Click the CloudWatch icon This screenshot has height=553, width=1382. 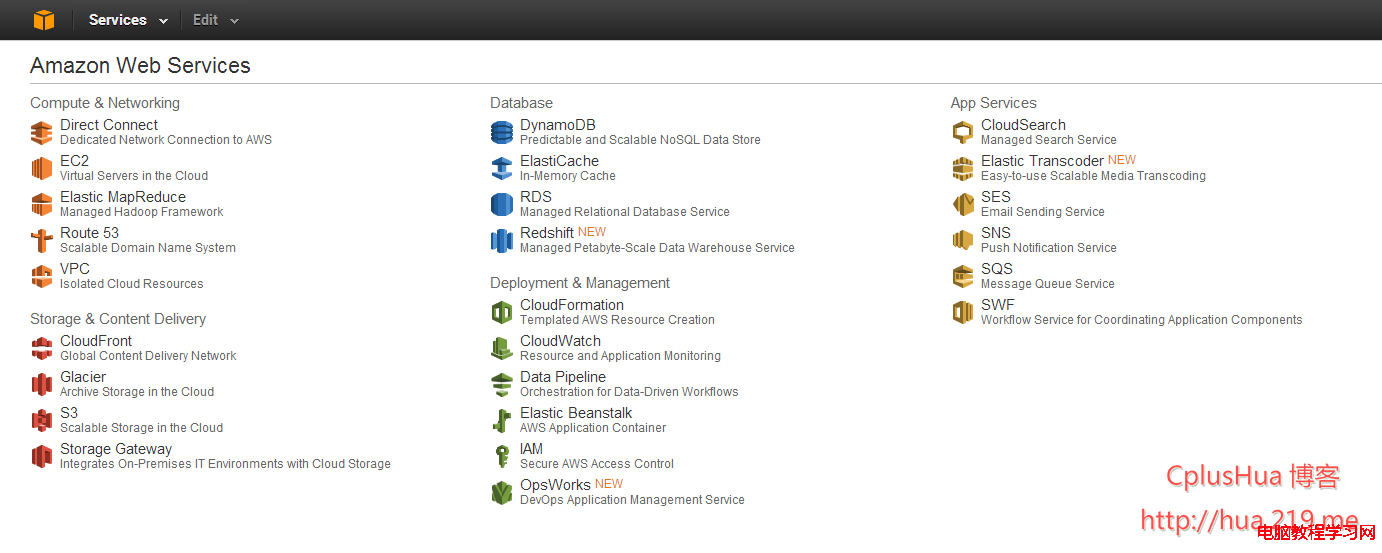(x=502, y=348)
